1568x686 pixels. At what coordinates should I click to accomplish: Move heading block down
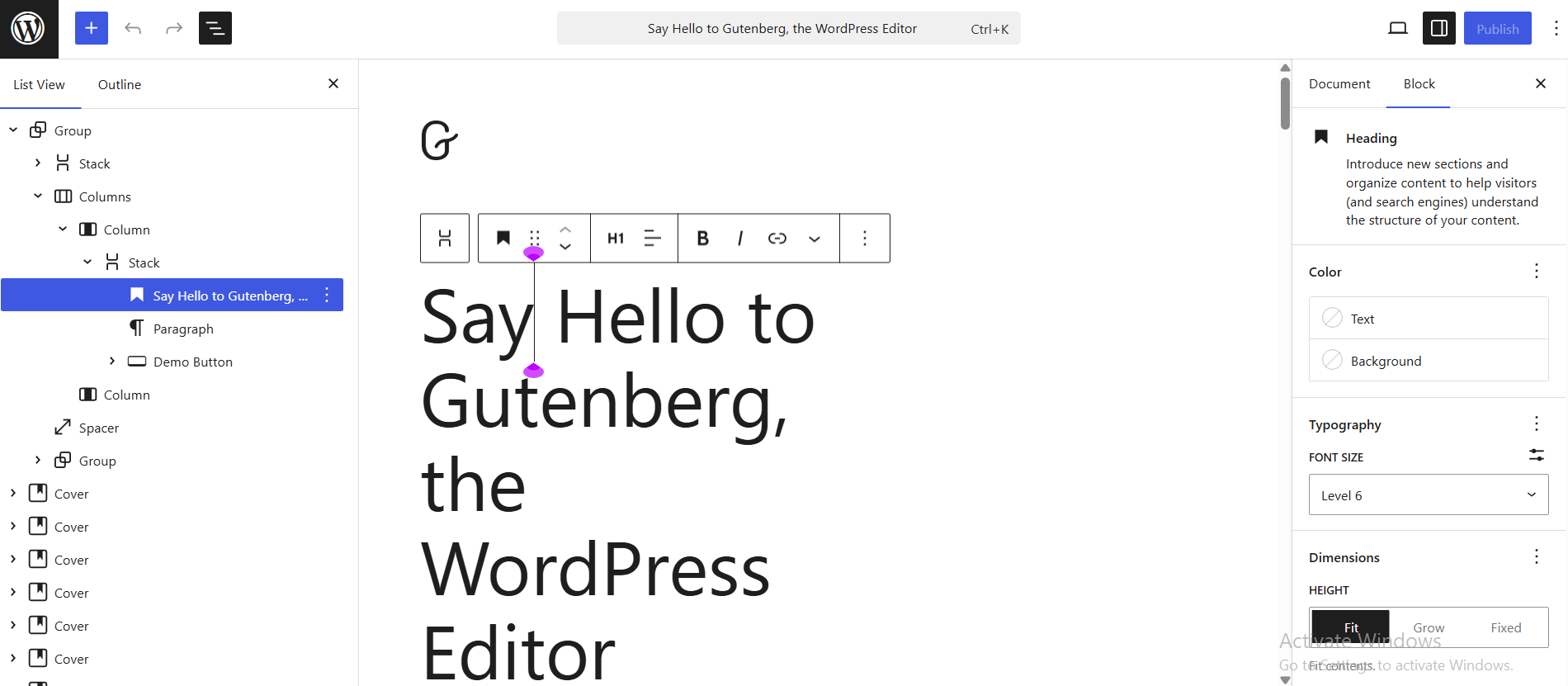point(565,247)
